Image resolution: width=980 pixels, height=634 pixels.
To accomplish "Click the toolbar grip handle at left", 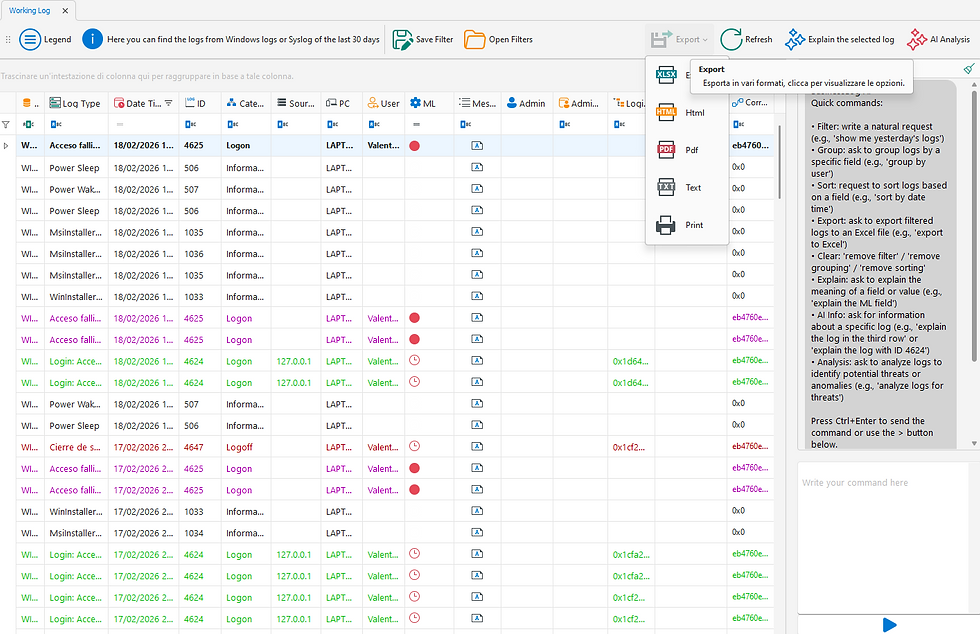I will click(8, 39).
